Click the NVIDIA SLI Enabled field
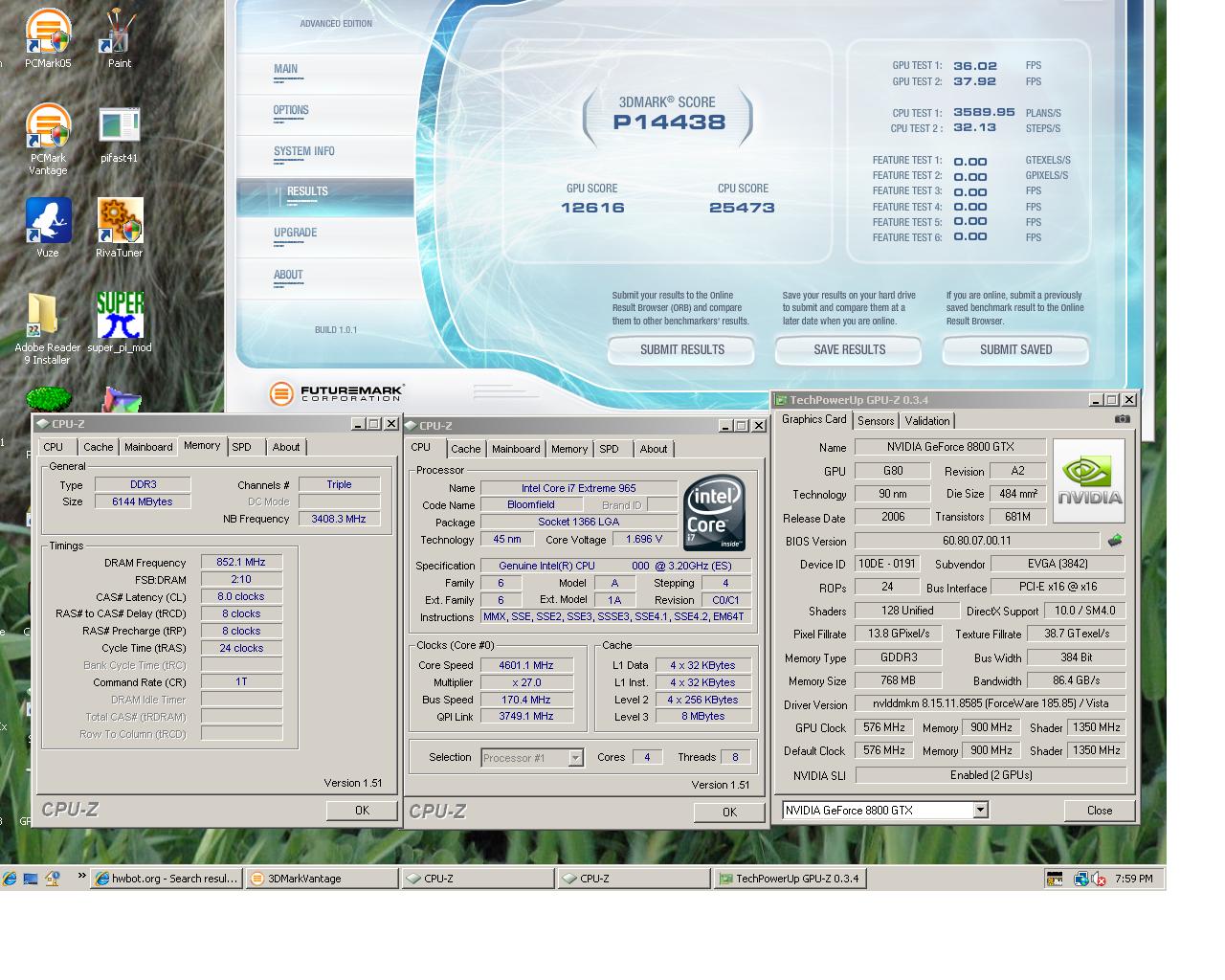Viewport: 1225px width, 980px height. (991, 775)
